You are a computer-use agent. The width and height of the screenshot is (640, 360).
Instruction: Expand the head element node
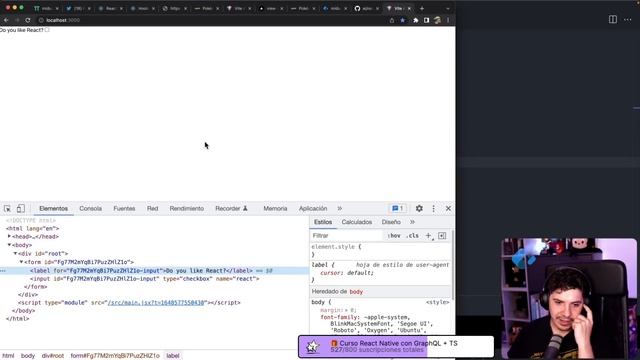[x=9, y=236]
